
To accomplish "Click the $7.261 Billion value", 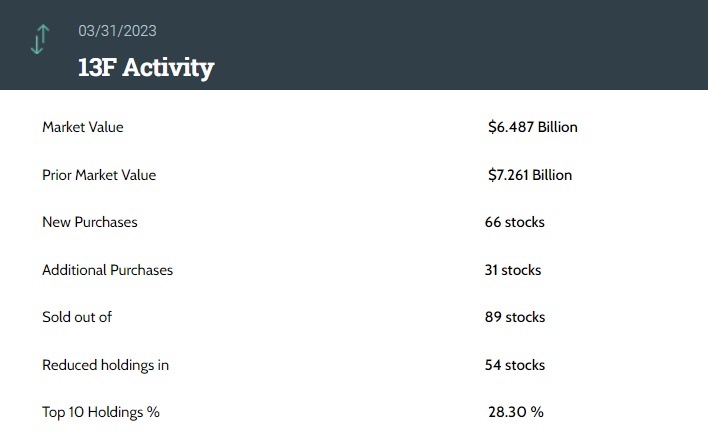I will [530, 175].
